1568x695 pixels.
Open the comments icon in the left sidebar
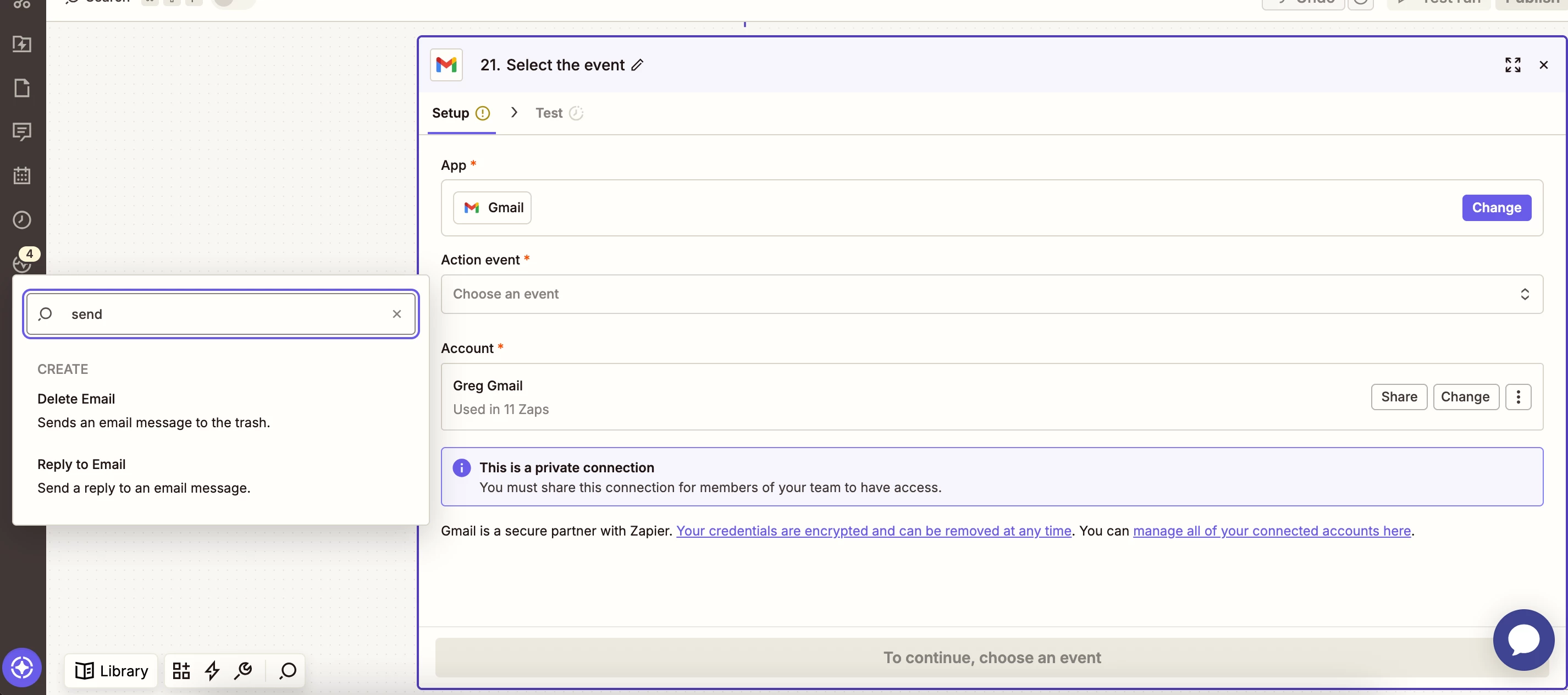(x=22, y=131)
